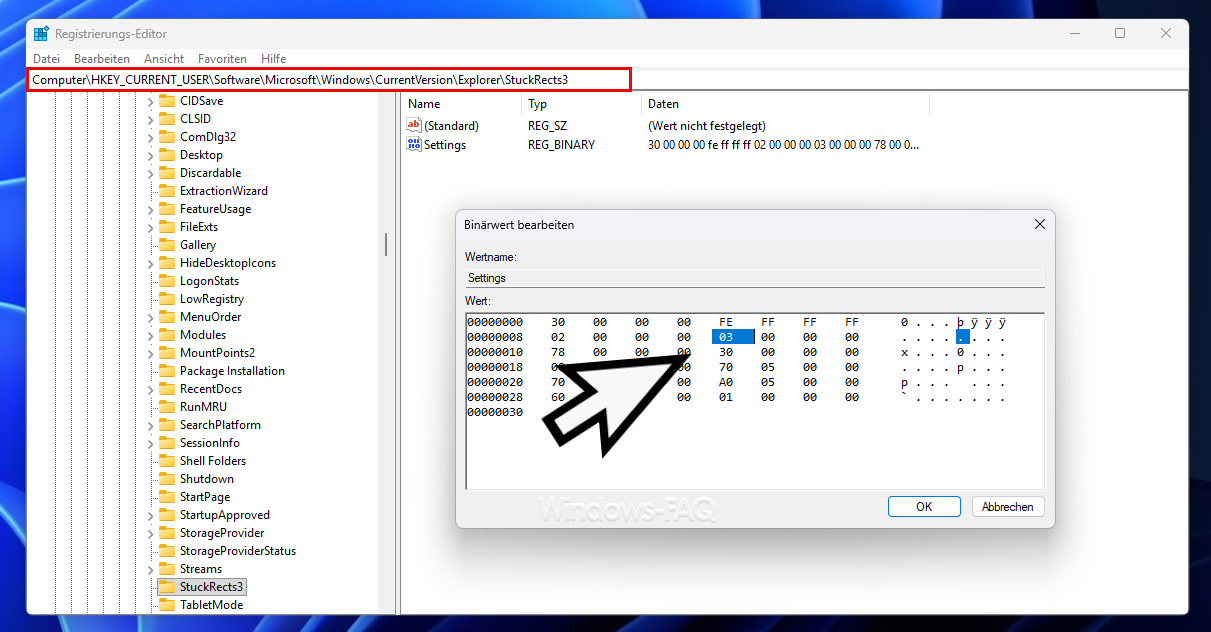Select the StuckRects3 folder icon

point(167,587)
